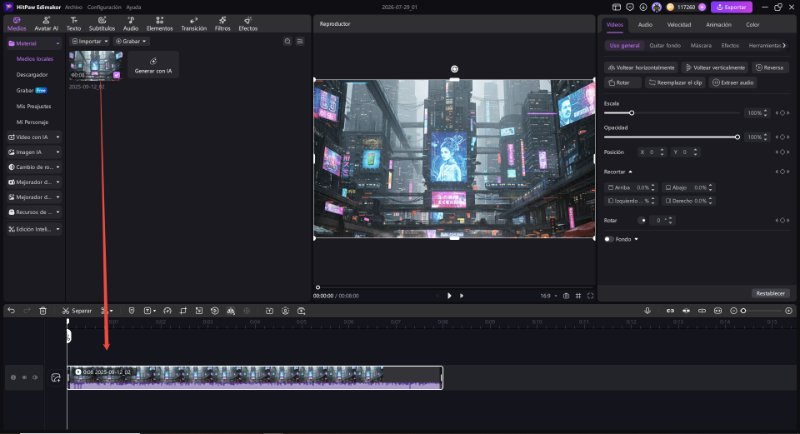Click Reemplazar el clip button
800x434 pixels.
(x=676, y=83)
